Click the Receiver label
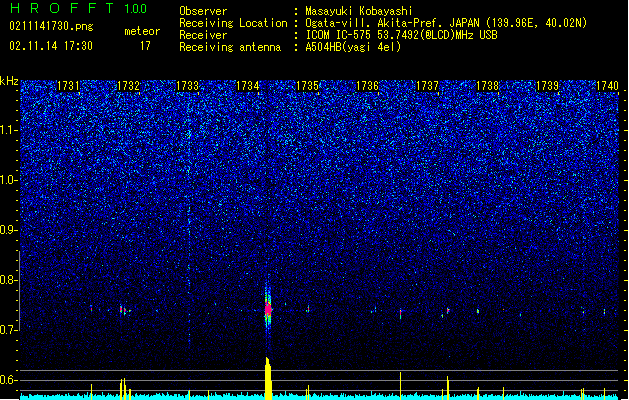 point(203,35)
